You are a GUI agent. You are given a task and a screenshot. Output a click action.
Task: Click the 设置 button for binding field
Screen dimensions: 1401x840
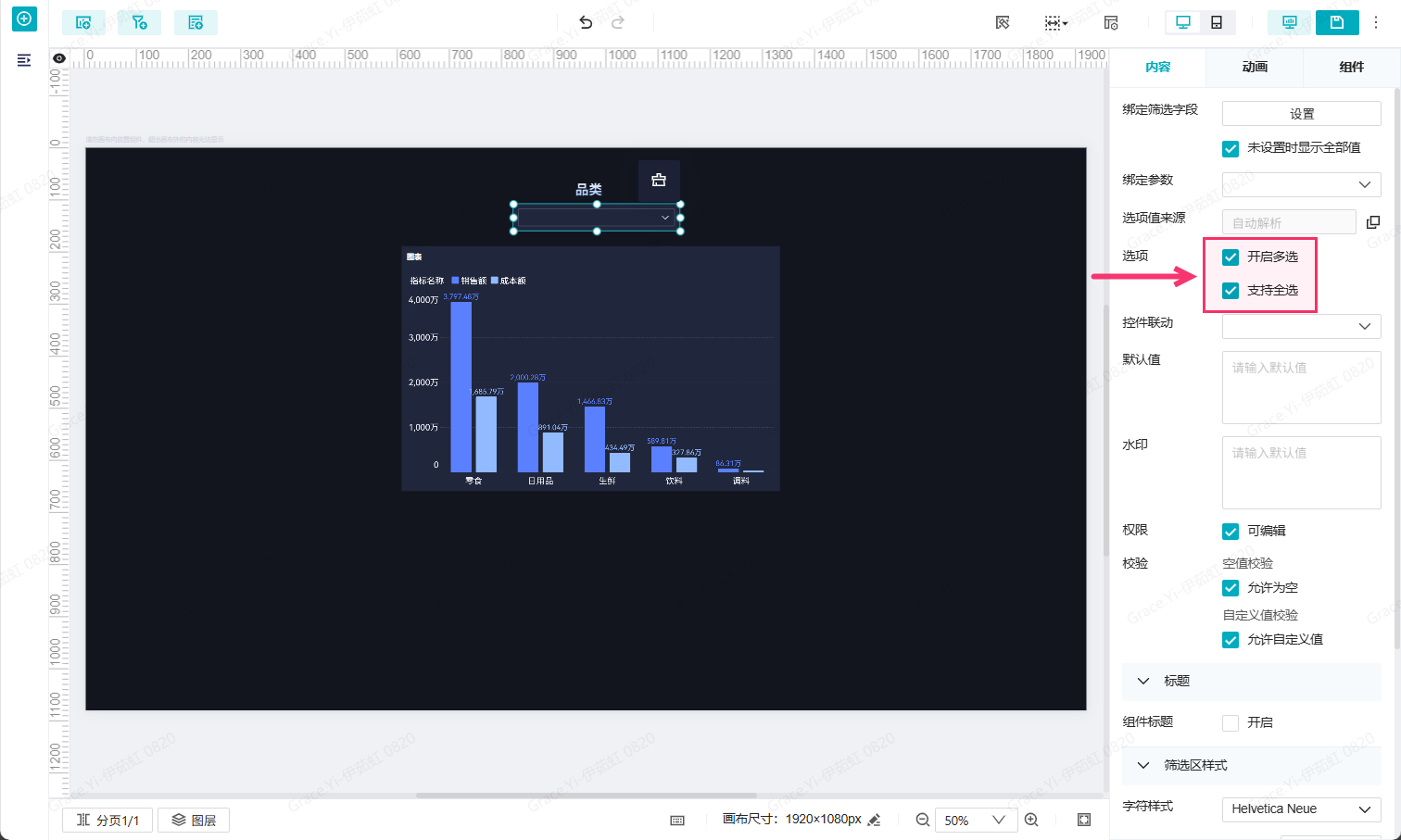[1302, 114]
